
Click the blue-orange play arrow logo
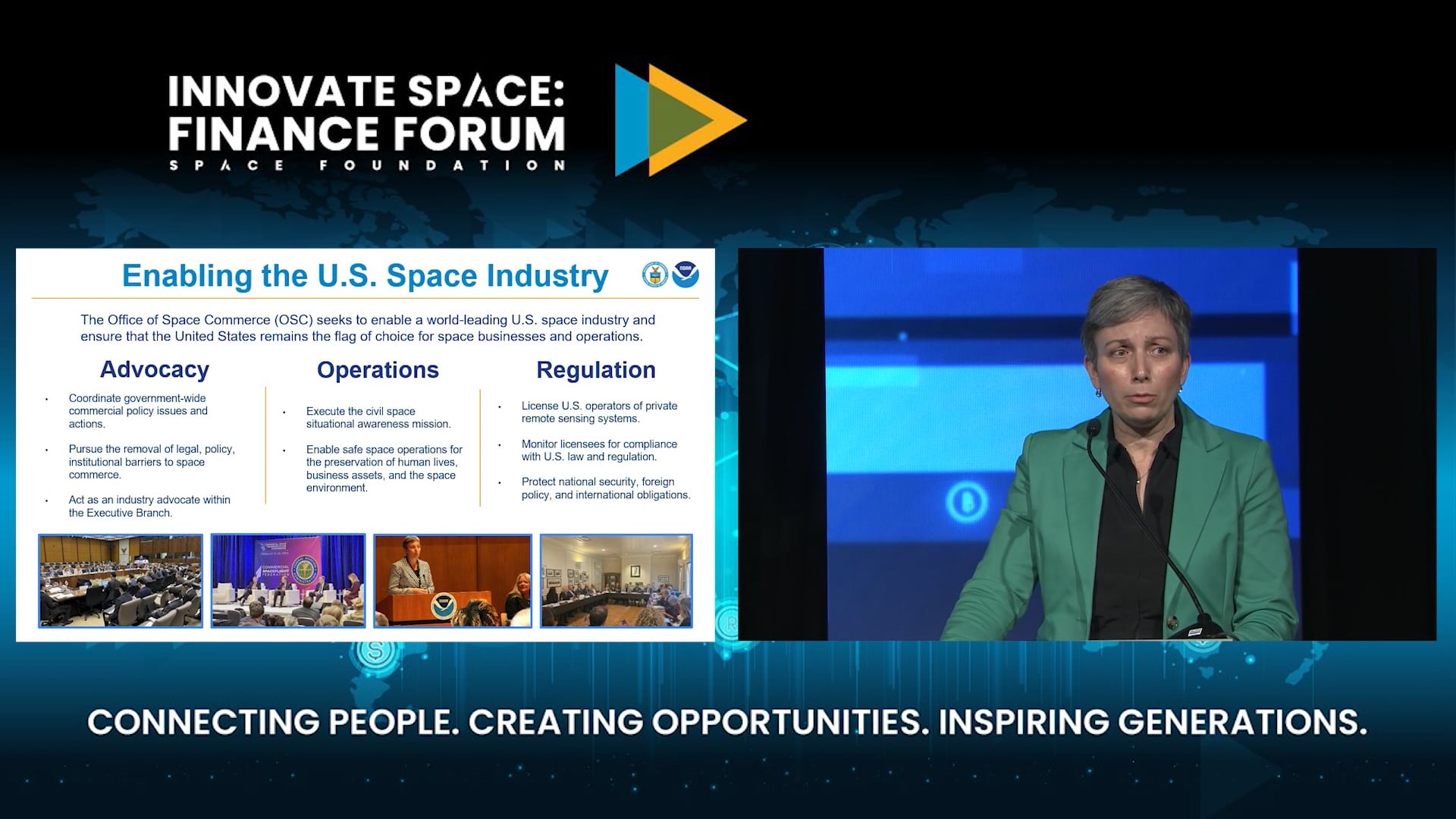tap(680, 120)
